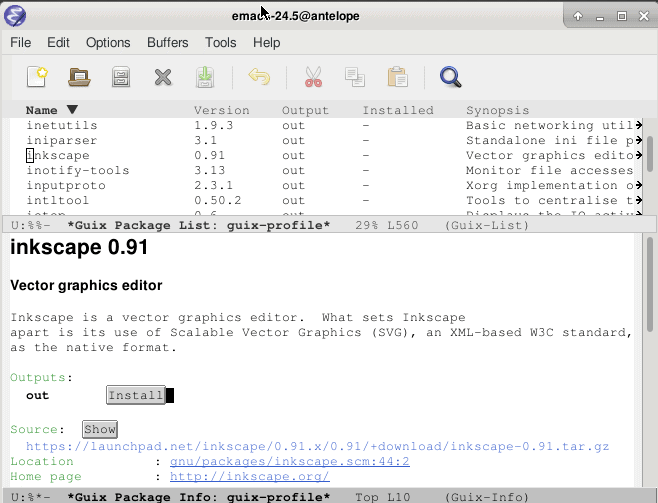The width and height of the screenshot is (658, 503).
Task: Click the Installed column header
Action: pyautogui.click(x=398, y=110)
